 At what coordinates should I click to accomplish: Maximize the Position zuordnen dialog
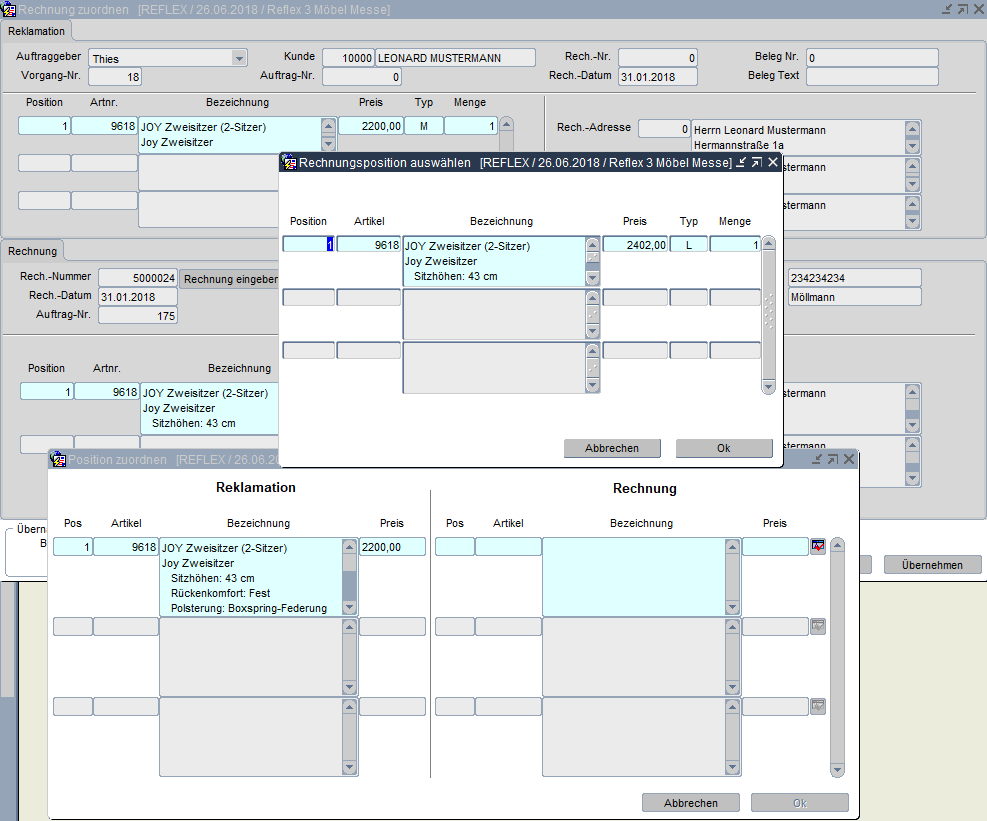[x=832, y=459]
